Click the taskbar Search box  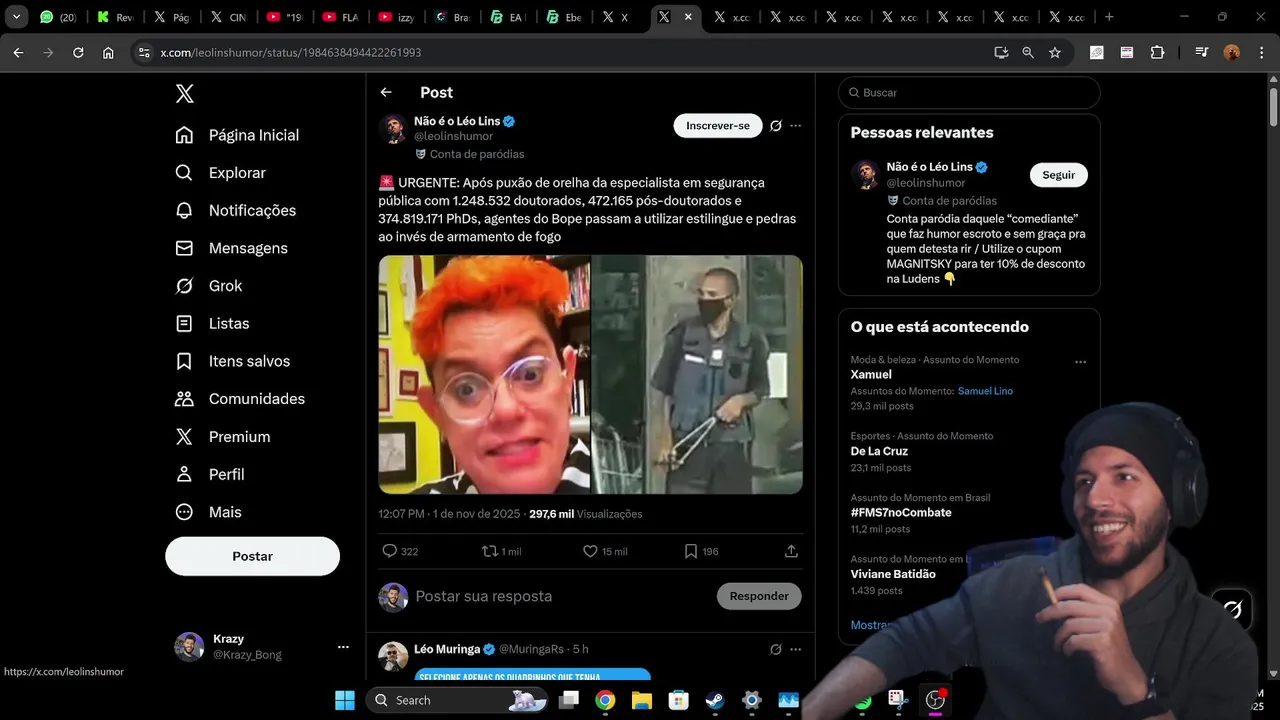click(x=459, y=700)
